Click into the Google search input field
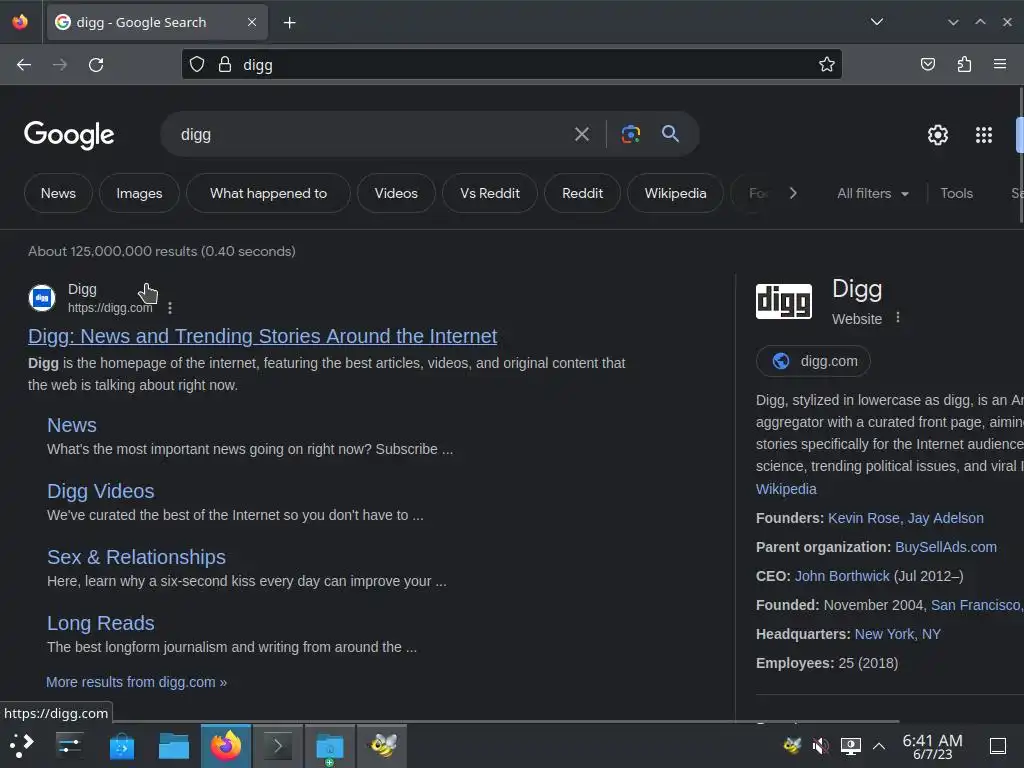Viewport: 1024px width, 768px height. (x=372, y=135)
